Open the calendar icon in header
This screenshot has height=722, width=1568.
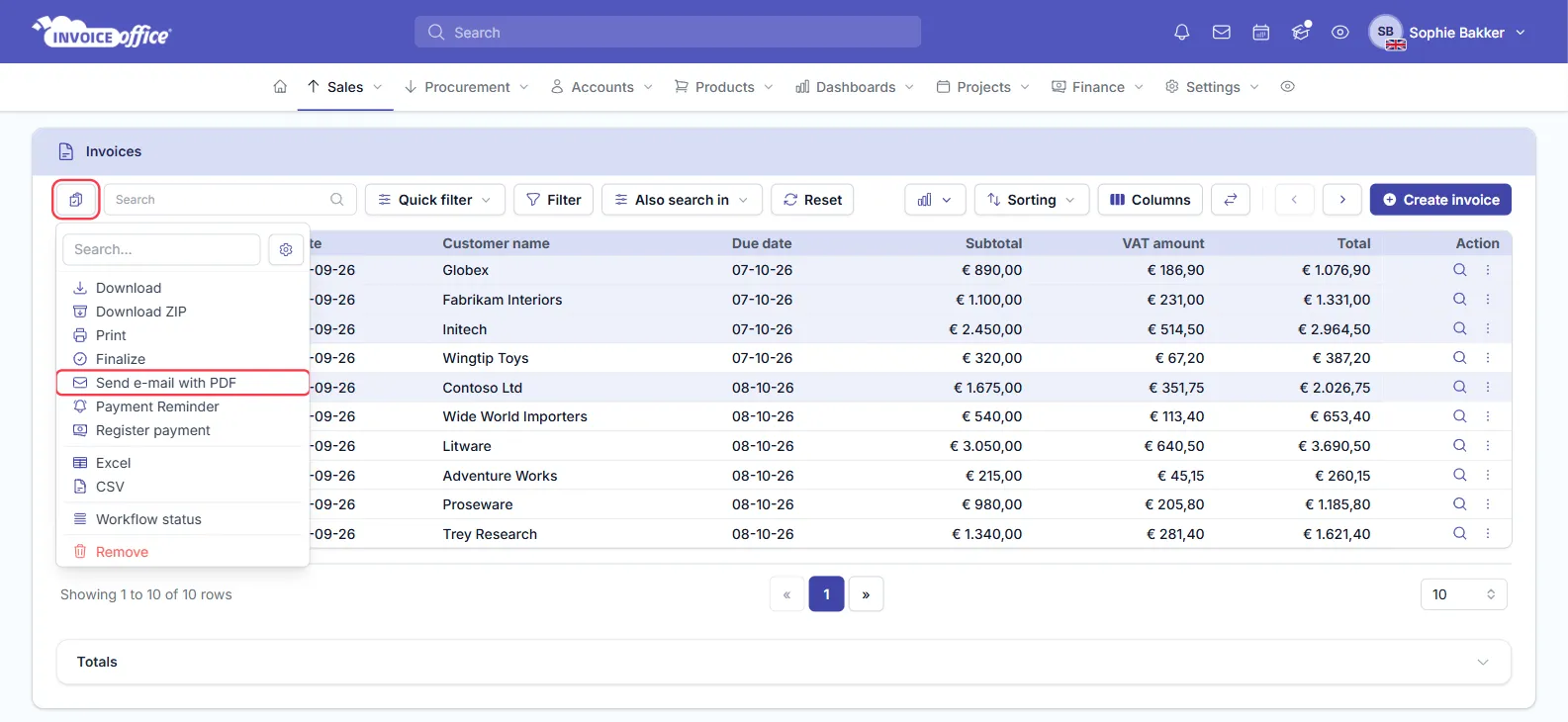[1261, 33]
